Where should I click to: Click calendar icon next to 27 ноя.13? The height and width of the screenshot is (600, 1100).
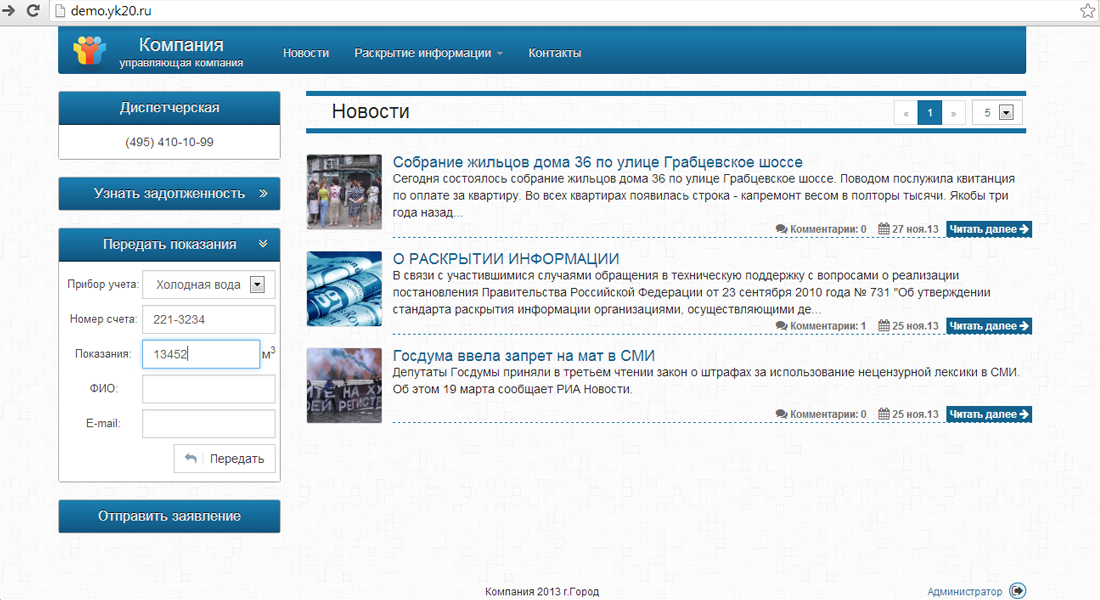(884, 230)
